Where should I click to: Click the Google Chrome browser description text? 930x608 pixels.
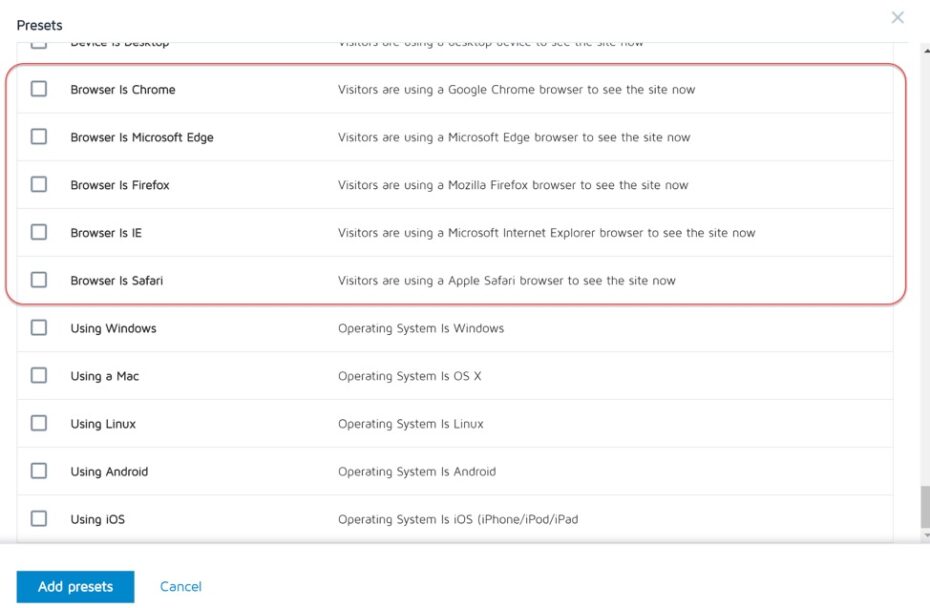click(x=516, y=90)
